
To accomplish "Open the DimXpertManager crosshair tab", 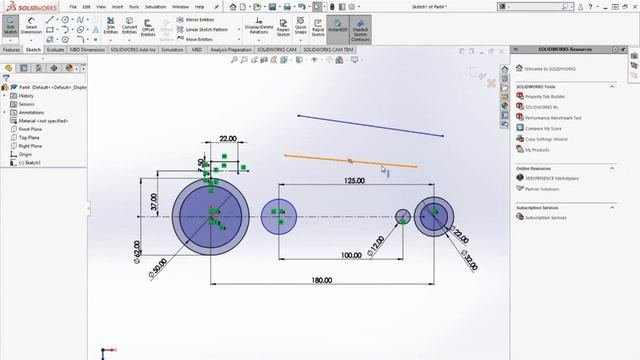I will click(x=54, y=68).
